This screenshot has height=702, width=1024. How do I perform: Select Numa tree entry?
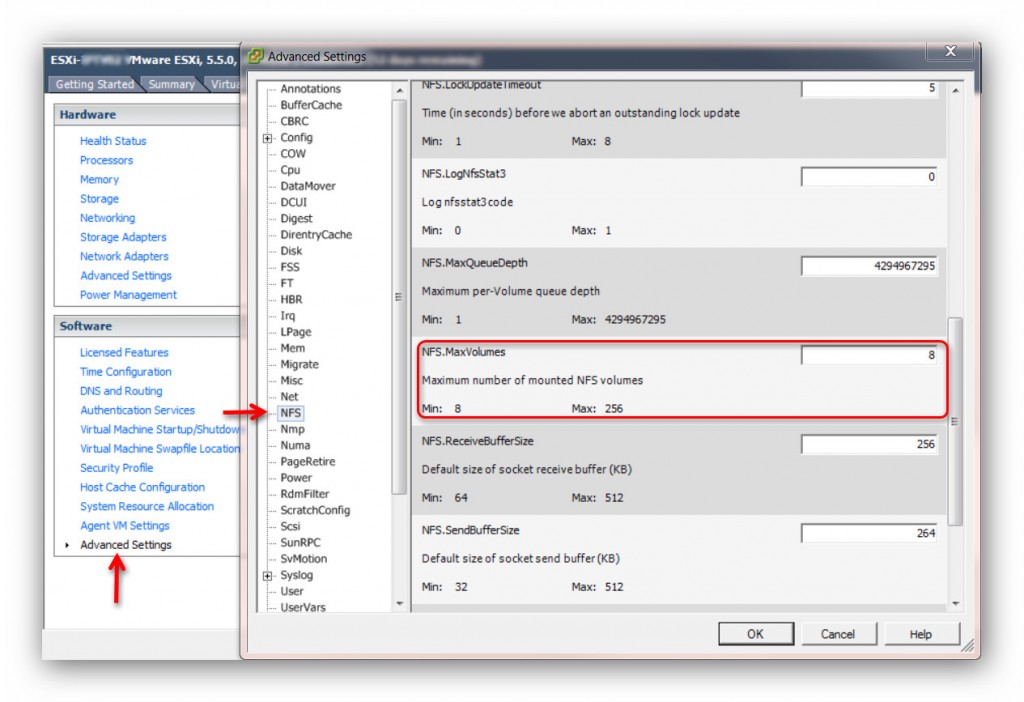pyautogui.click(x=295, y=445)
